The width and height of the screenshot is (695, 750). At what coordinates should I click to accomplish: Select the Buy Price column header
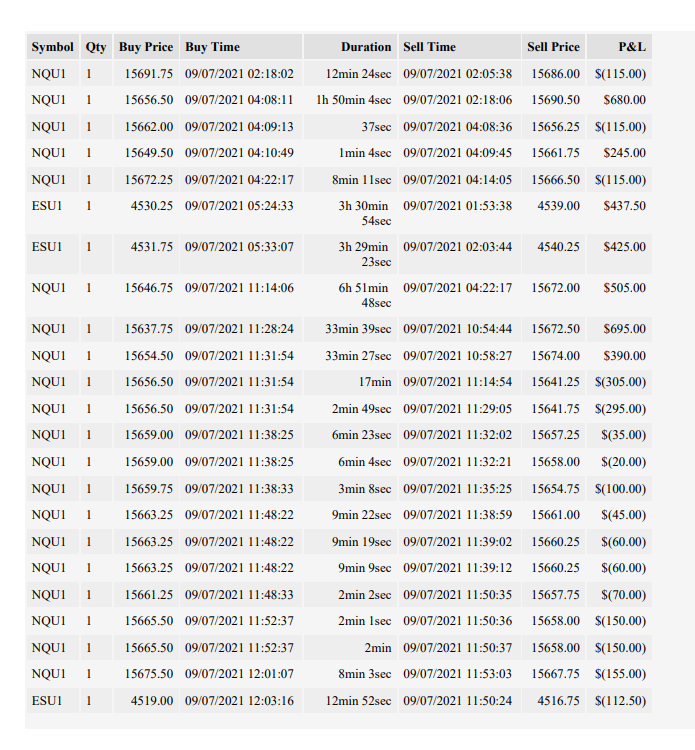tap(146, 47)
